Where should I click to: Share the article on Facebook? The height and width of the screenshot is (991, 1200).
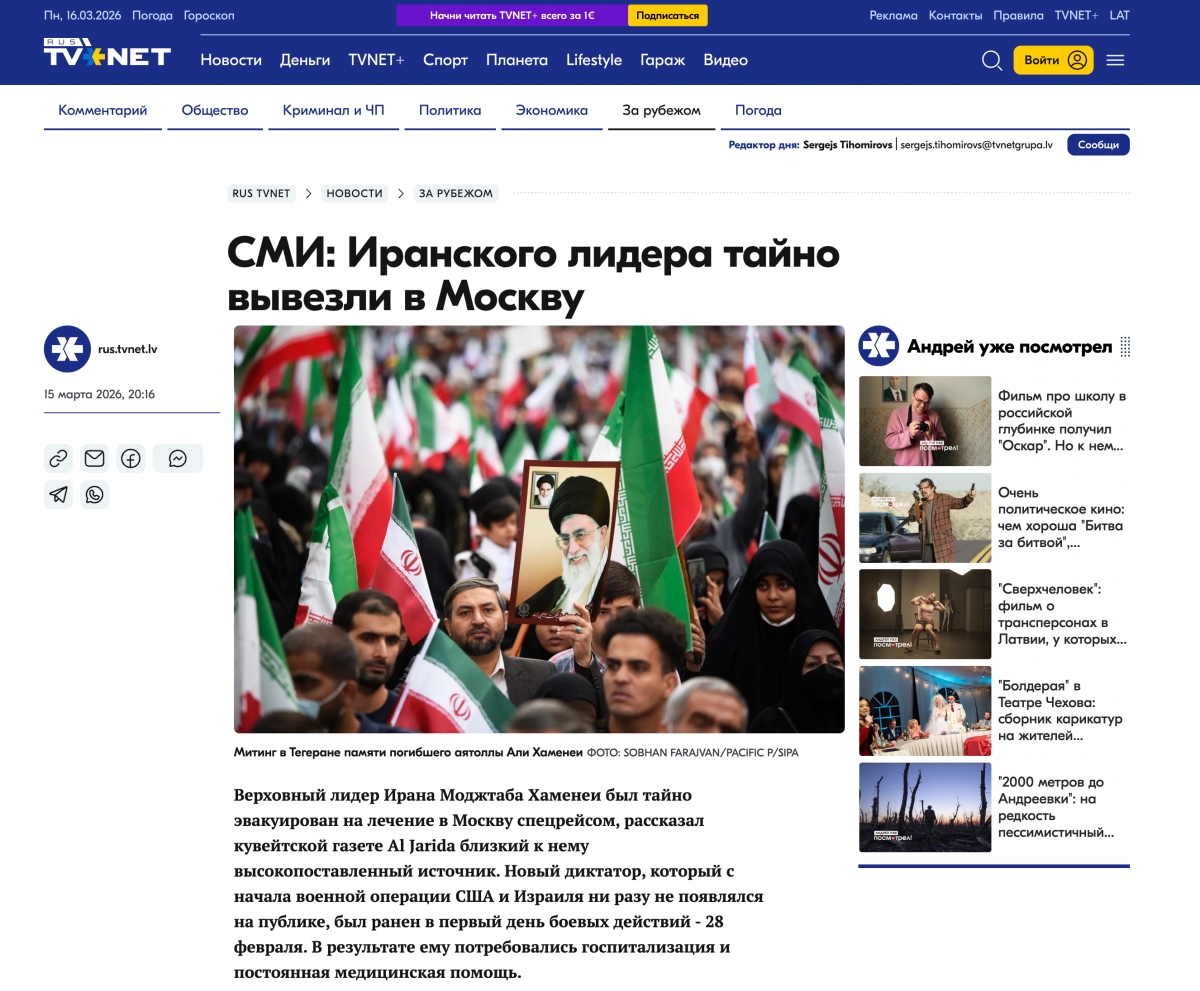(130, 459)
